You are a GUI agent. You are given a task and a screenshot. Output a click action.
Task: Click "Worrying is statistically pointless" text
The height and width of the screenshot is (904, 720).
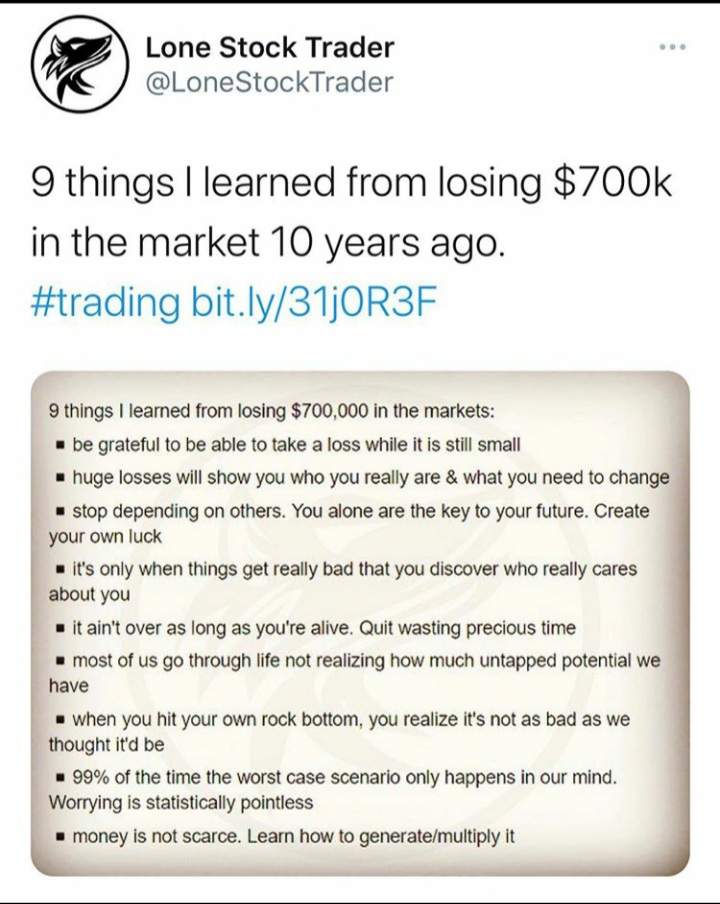pyautogui.click(x=181, y=802)
